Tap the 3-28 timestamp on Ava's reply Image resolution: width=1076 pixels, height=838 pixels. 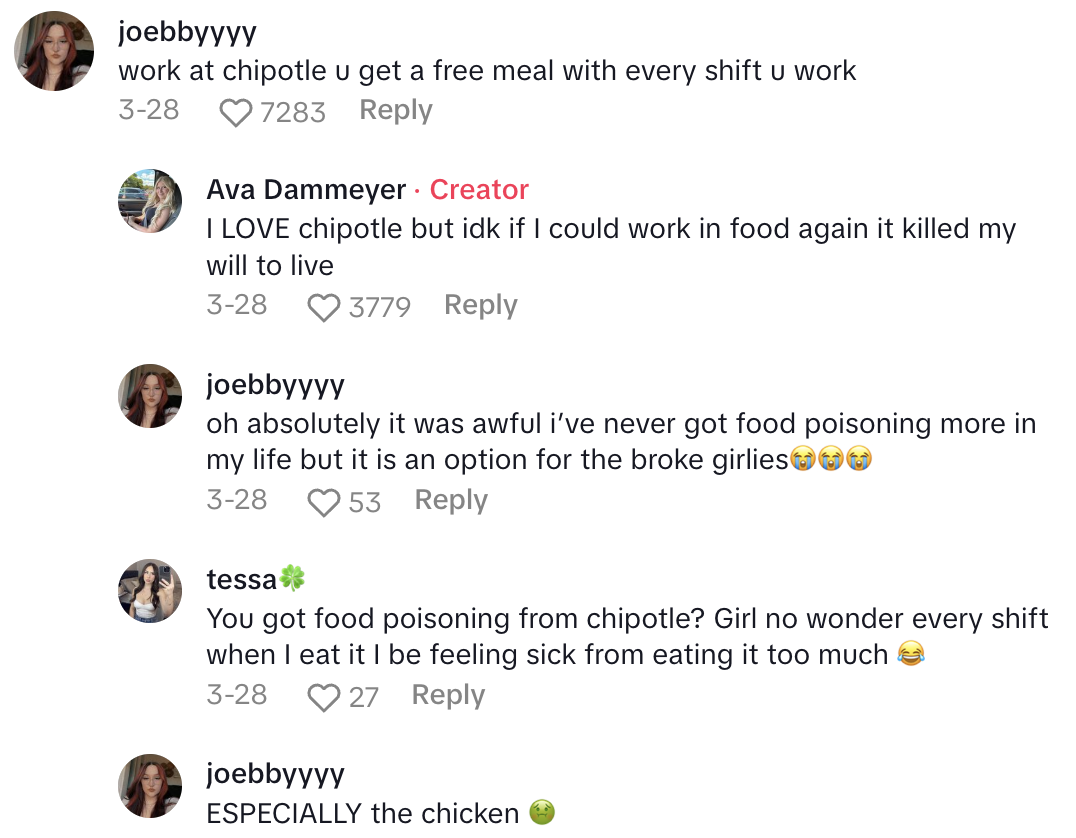[237, 304]
